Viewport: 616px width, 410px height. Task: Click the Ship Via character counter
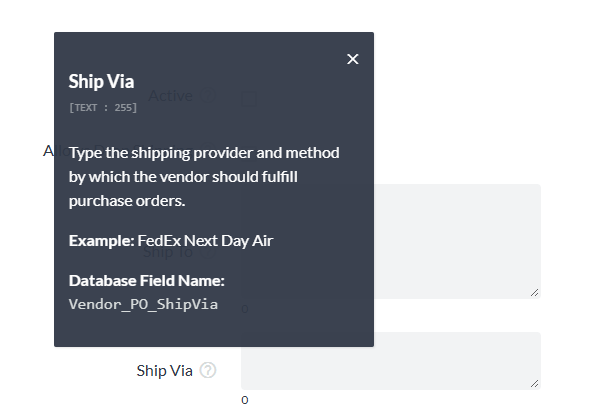(x=245, y=400)
